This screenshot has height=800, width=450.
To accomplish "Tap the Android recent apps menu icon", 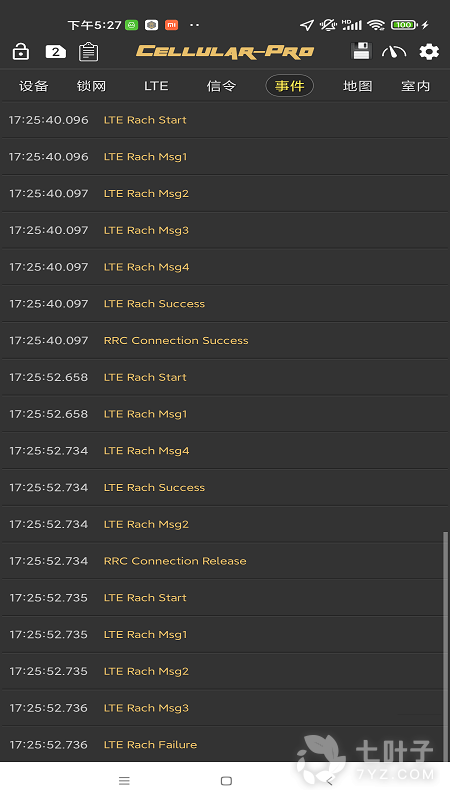I will pos(124,781).
